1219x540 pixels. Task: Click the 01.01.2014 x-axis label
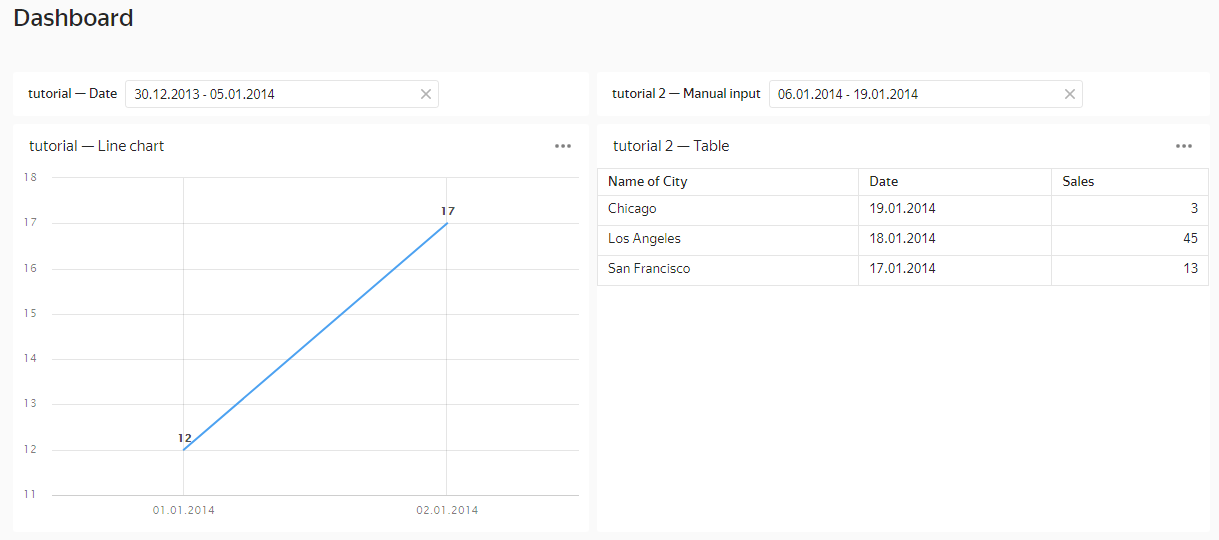(x=184, y=510)
